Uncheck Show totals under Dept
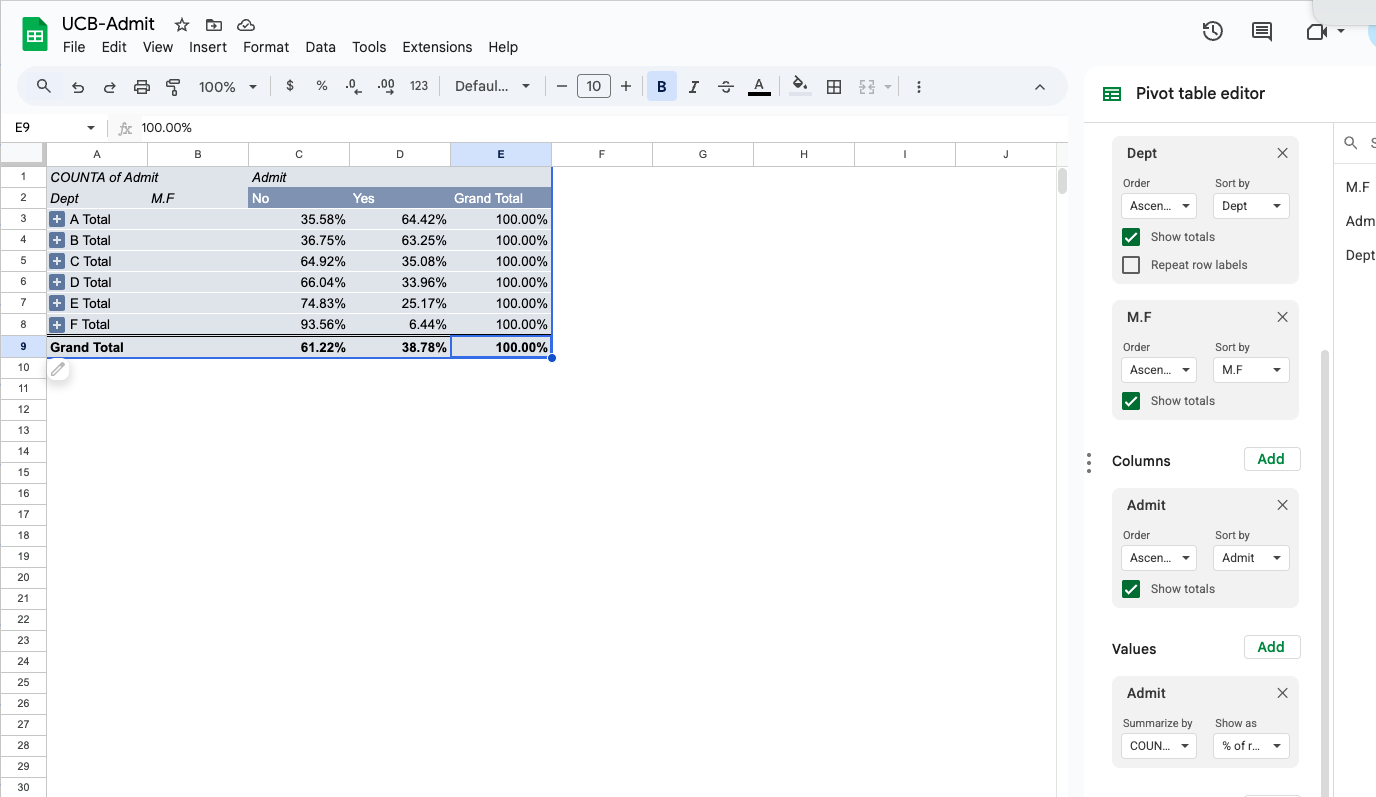Viewport: 1376px width, 797px height. click(1131, 237)
